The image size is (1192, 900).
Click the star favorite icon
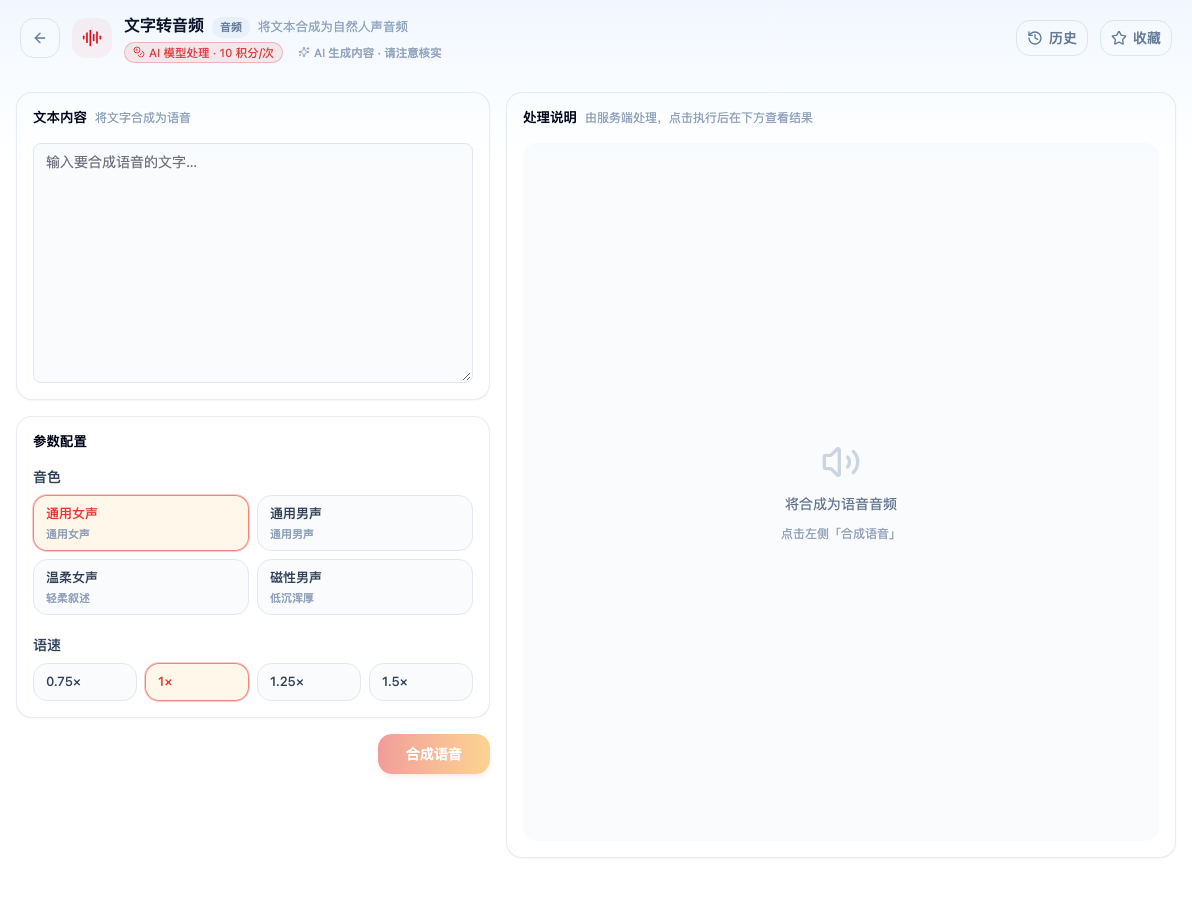click(x=1119, y=38)
